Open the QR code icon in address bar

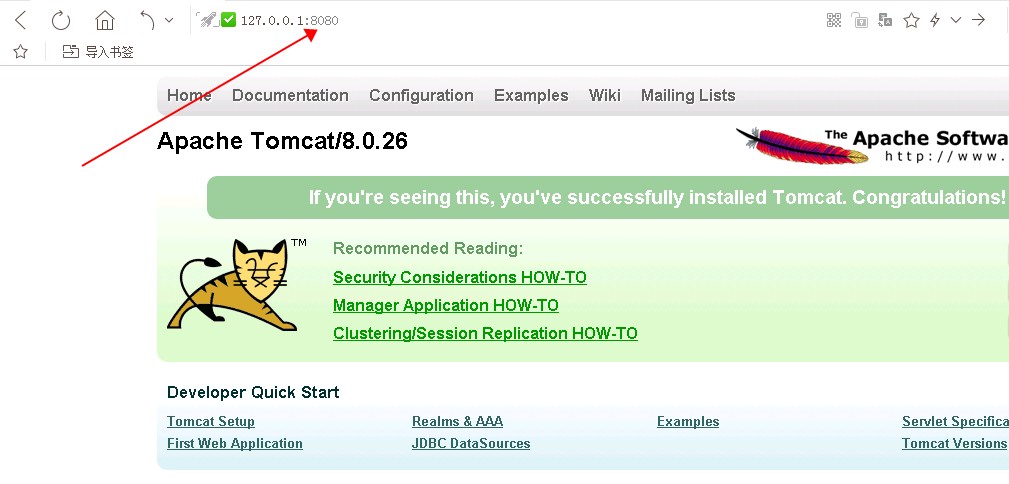coord(834,20)
